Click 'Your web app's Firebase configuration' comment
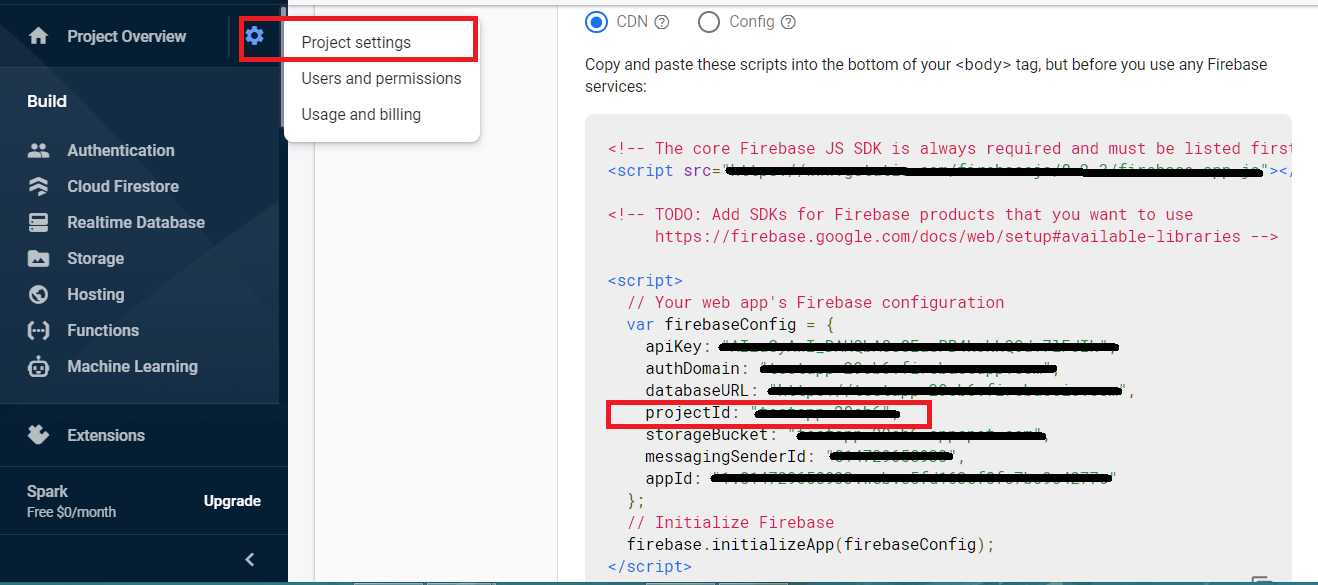 pos(815,302)
